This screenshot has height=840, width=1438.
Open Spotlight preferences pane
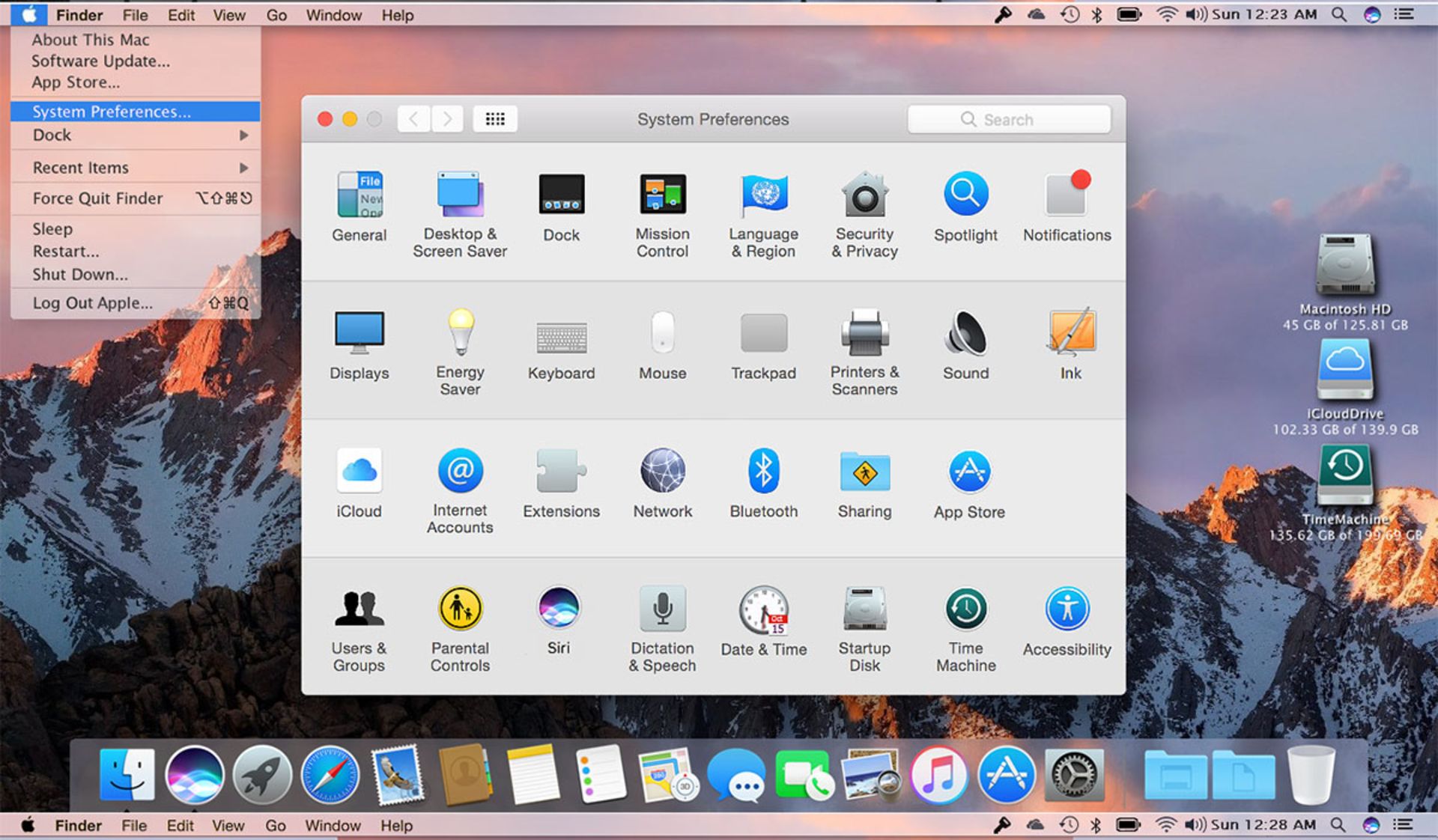click(x=965, y=206)
